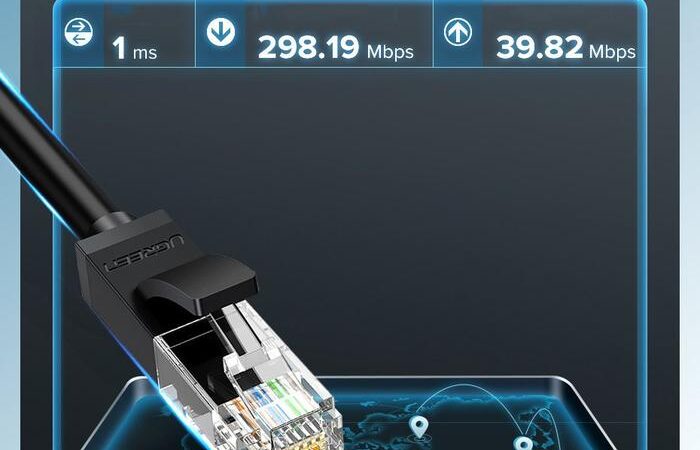700x450 pixels.
Task: Click the ms unit label
Action: [145, 54]
